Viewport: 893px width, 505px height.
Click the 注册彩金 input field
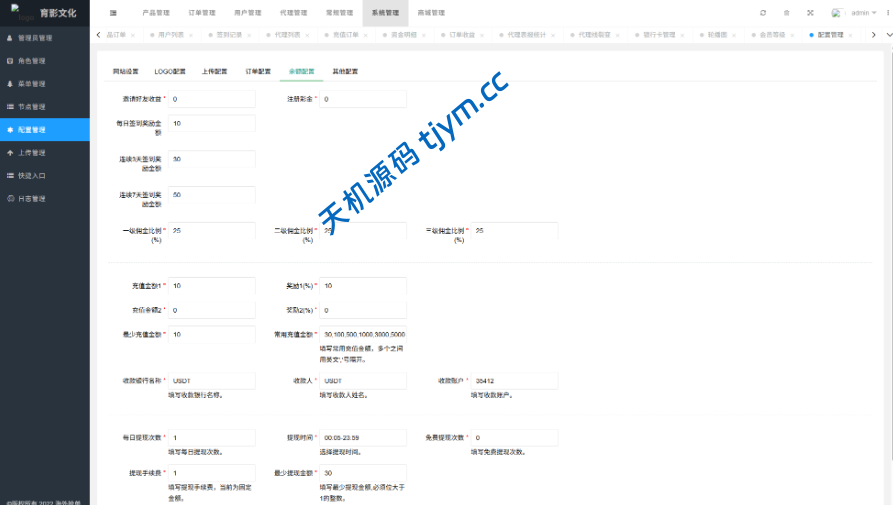[x=363, y=99]
